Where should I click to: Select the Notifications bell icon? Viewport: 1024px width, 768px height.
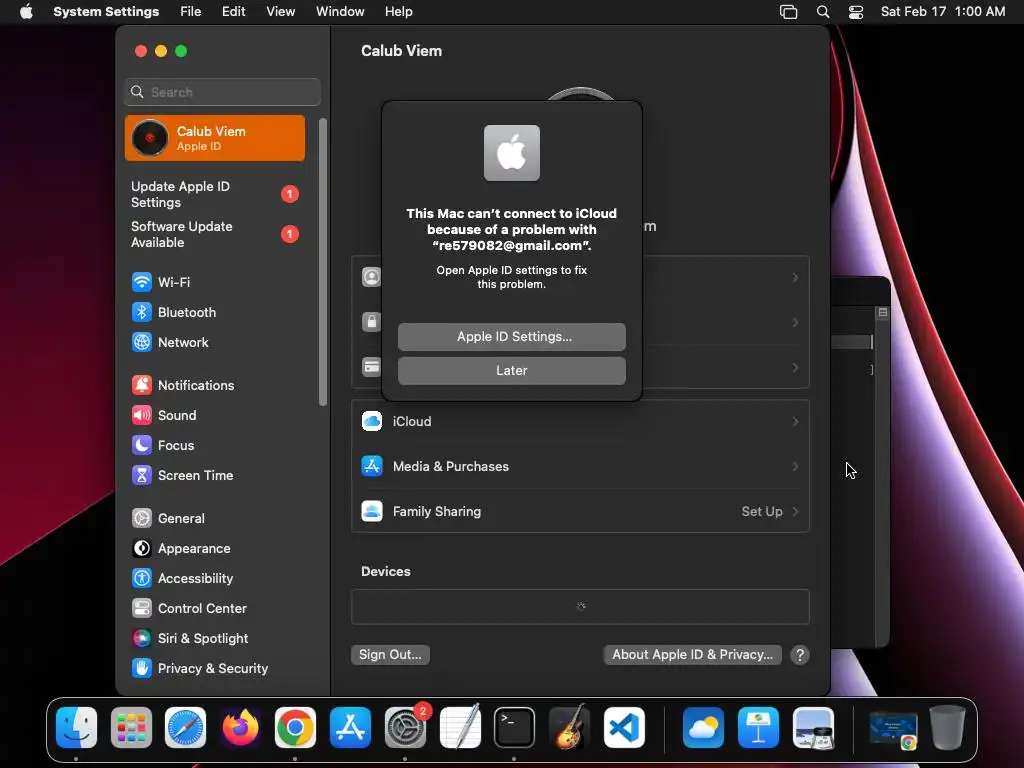coord(142,385)
